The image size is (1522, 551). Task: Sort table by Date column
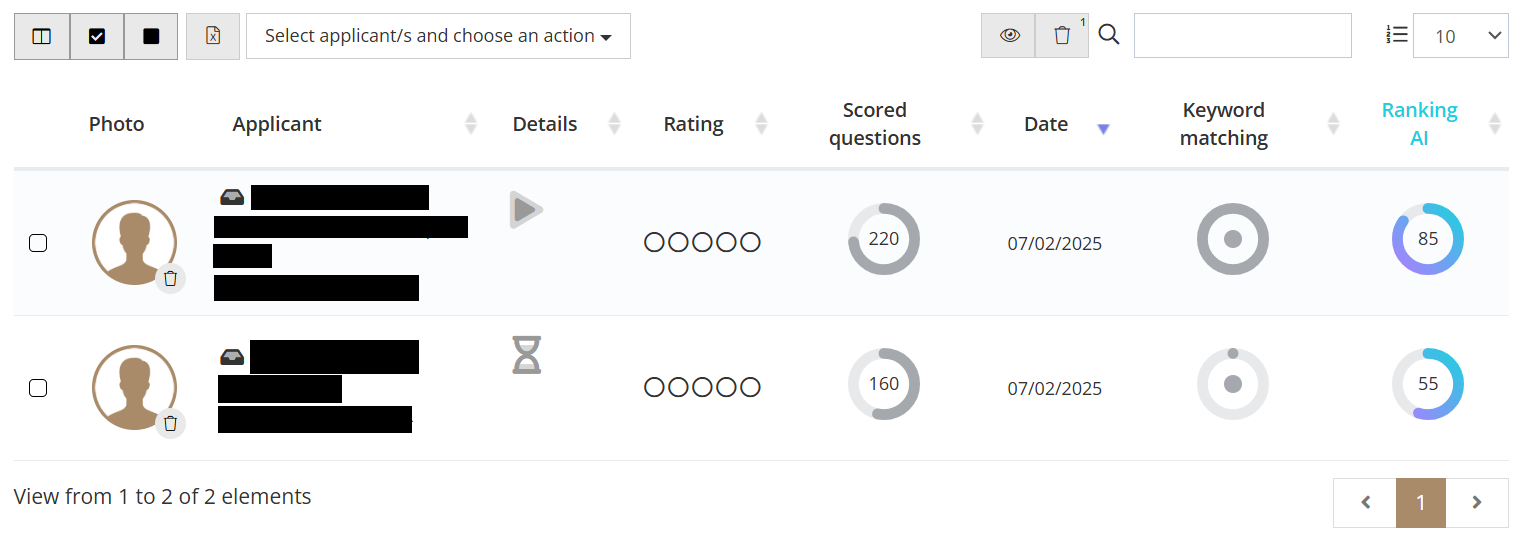tap(1046, 124)
